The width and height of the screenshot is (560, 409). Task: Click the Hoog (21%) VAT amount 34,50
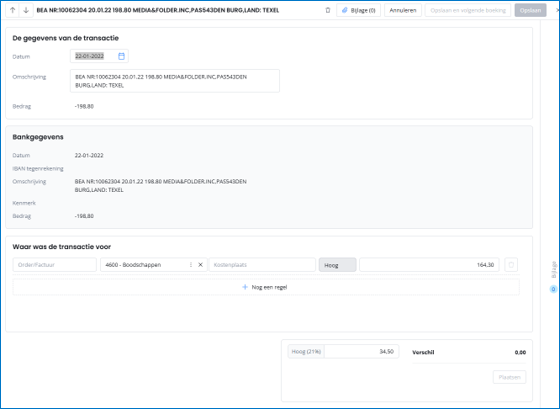tap(361, 351)
